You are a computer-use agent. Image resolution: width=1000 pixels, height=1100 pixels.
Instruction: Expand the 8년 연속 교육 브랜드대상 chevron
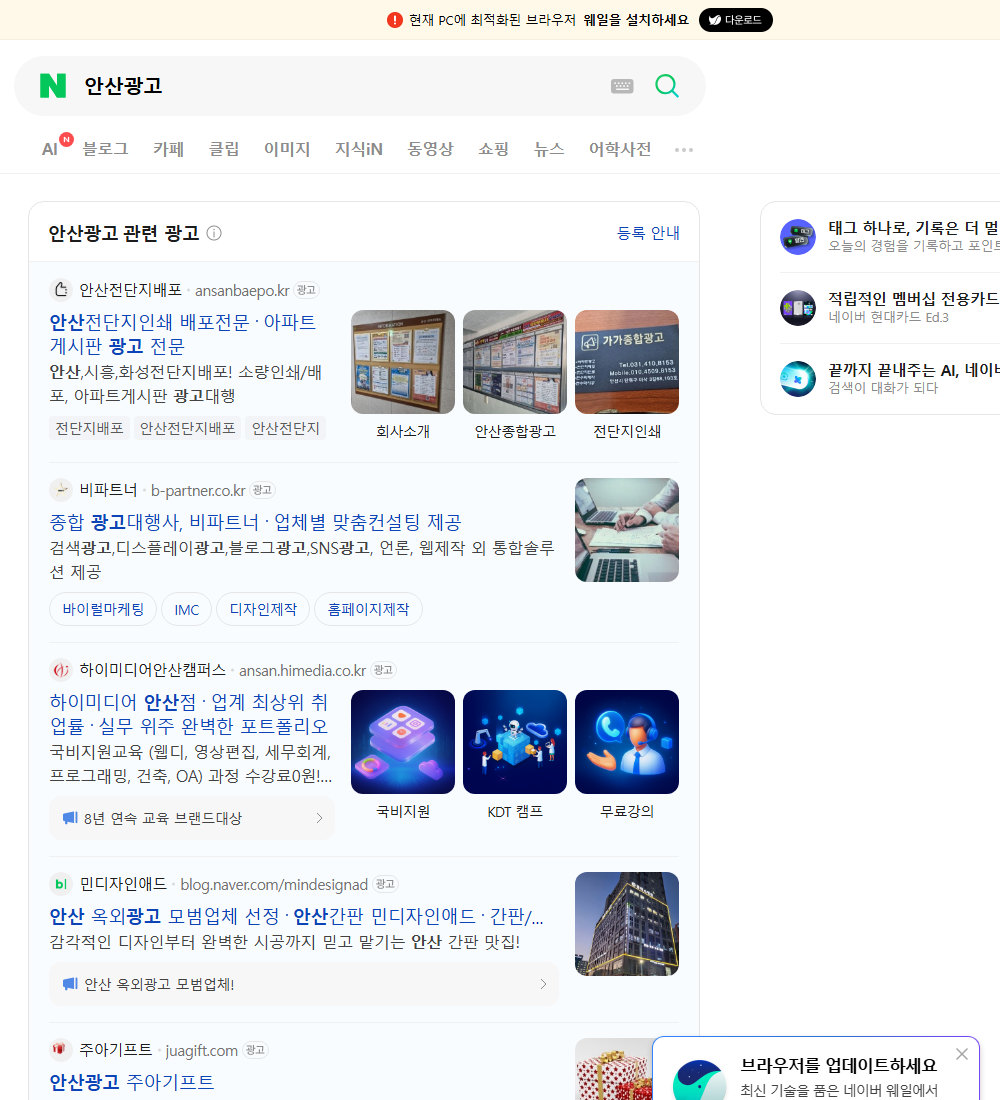pos(319,818)
